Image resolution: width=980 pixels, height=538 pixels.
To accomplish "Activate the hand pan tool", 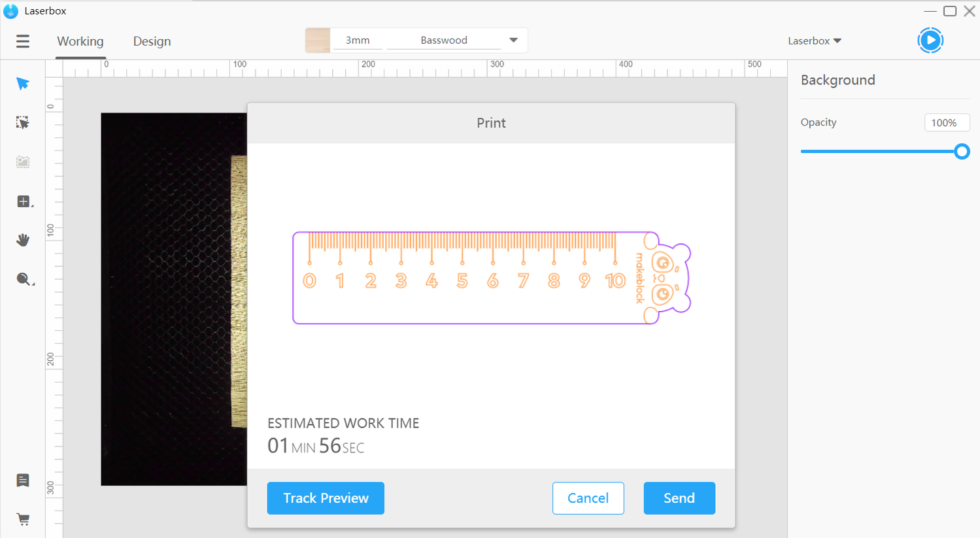I will pyautogui.click(x=22, y=240).
